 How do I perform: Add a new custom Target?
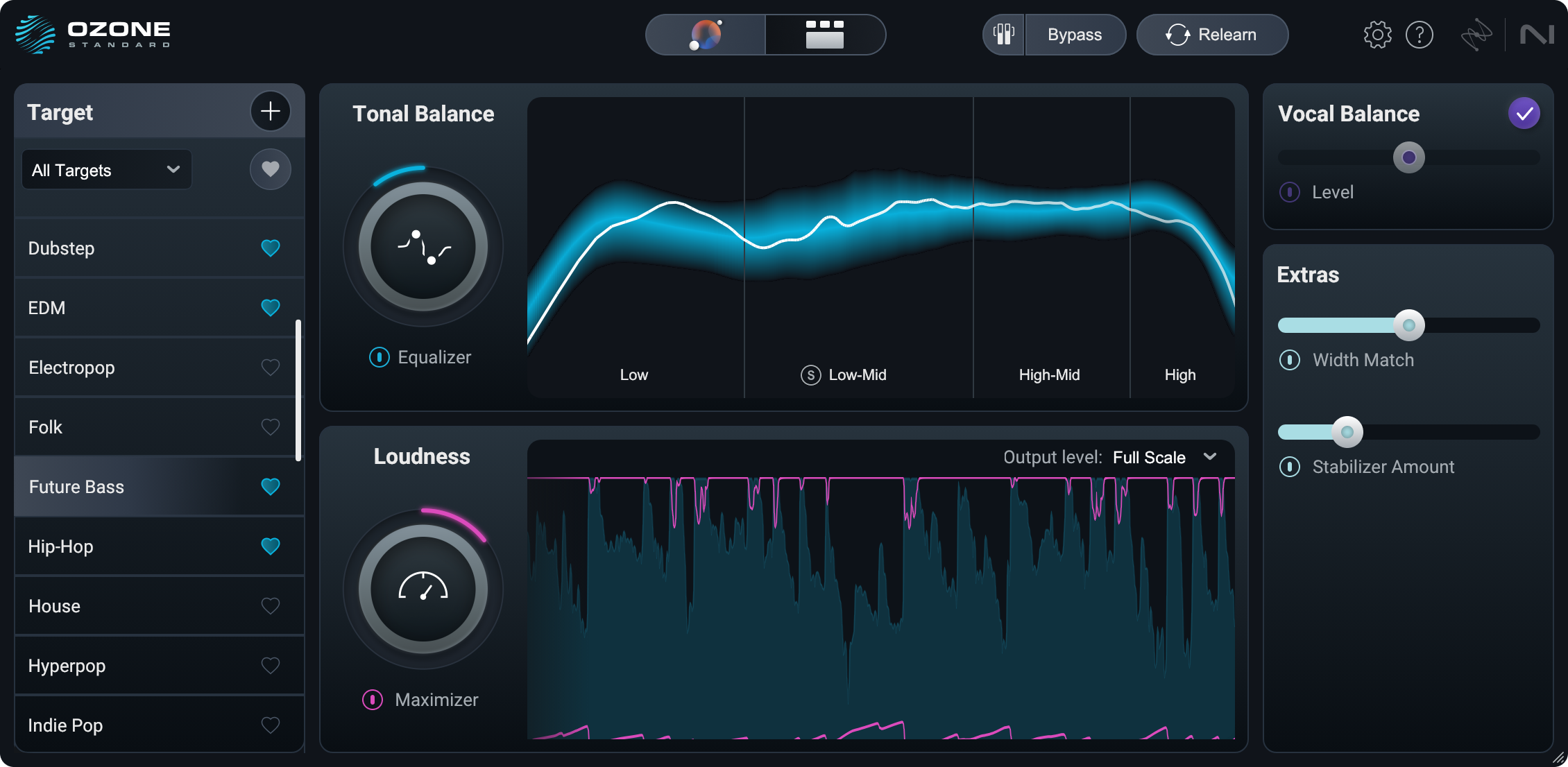[271, 111]
